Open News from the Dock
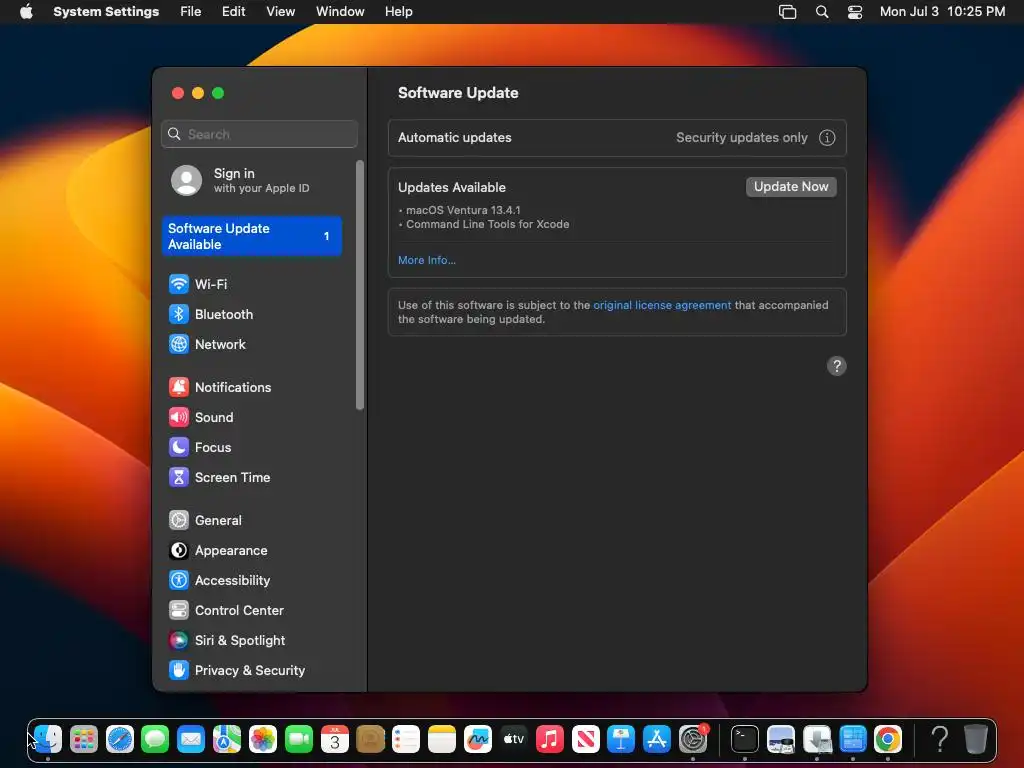 [x=586, y=739]
